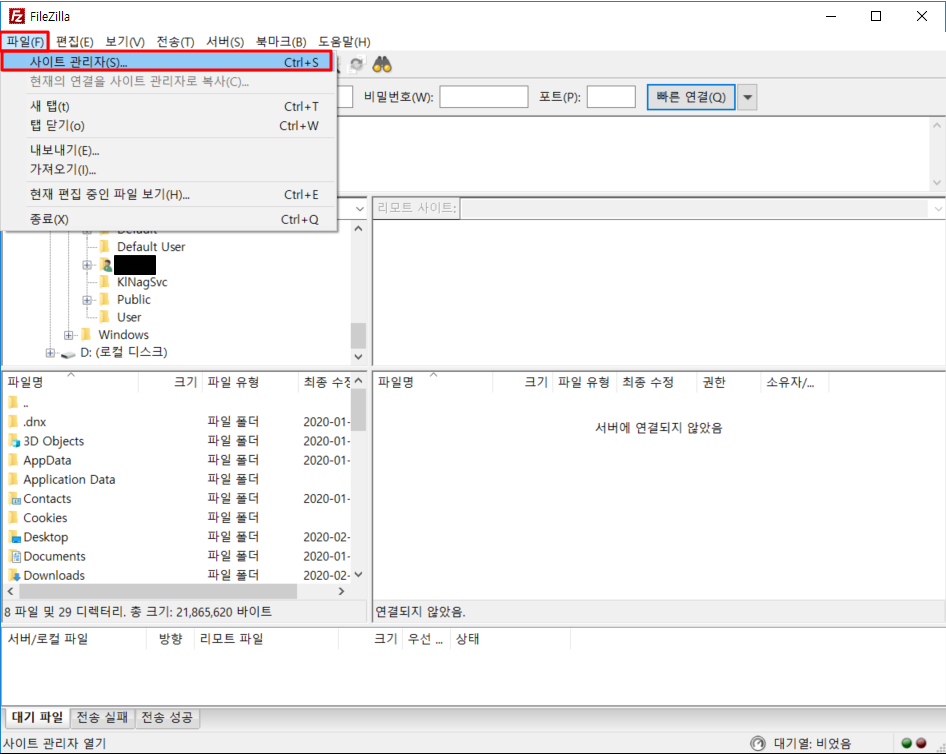Click the Downloads folder icon
The height and width of the screenshot is (754, 946).
click(14, 575)
